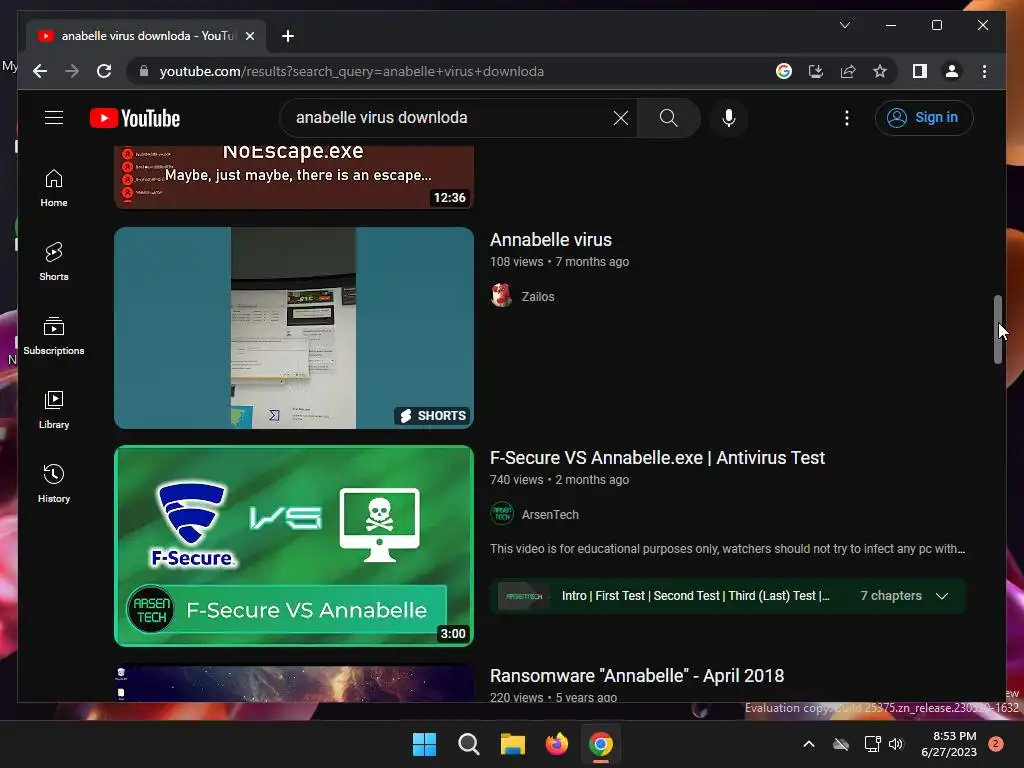Screen dimensions: 1024x768
Task: Open Windows taskbar Search
Action: click(468, 744)
